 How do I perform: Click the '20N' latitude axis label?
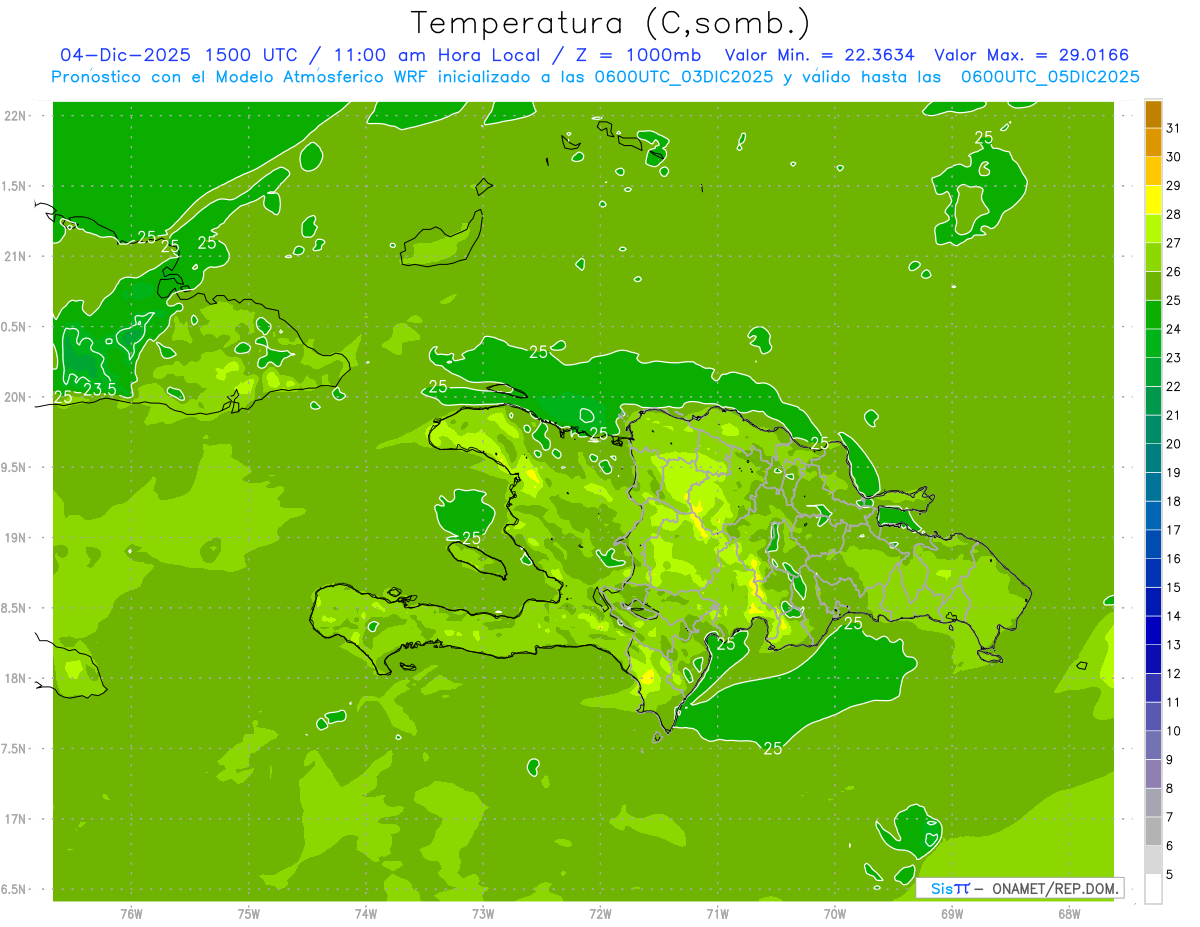click(16, 397)
